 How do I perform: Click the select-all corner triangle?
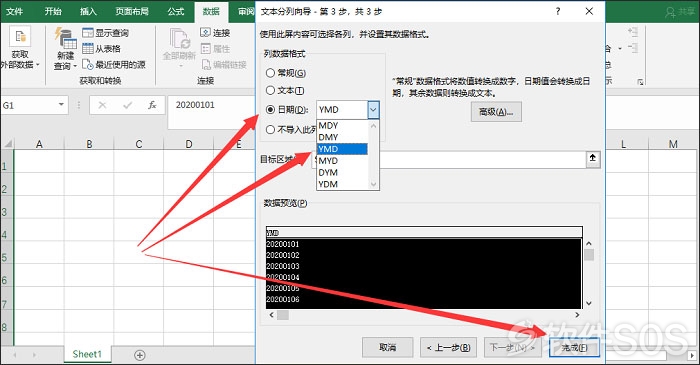8,144
